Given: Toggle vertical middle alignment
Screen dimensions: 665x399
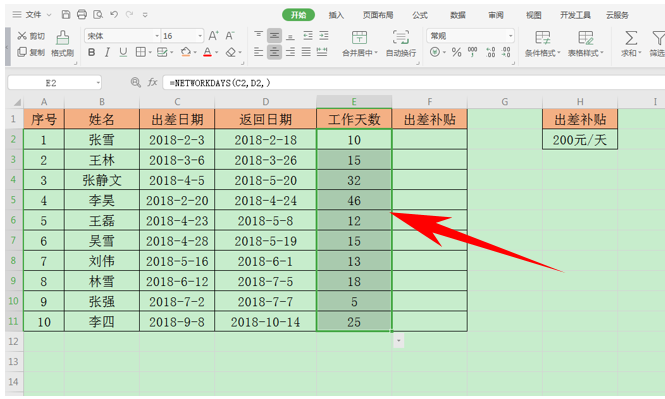Looking at the screenshot, I should [274, 36].
